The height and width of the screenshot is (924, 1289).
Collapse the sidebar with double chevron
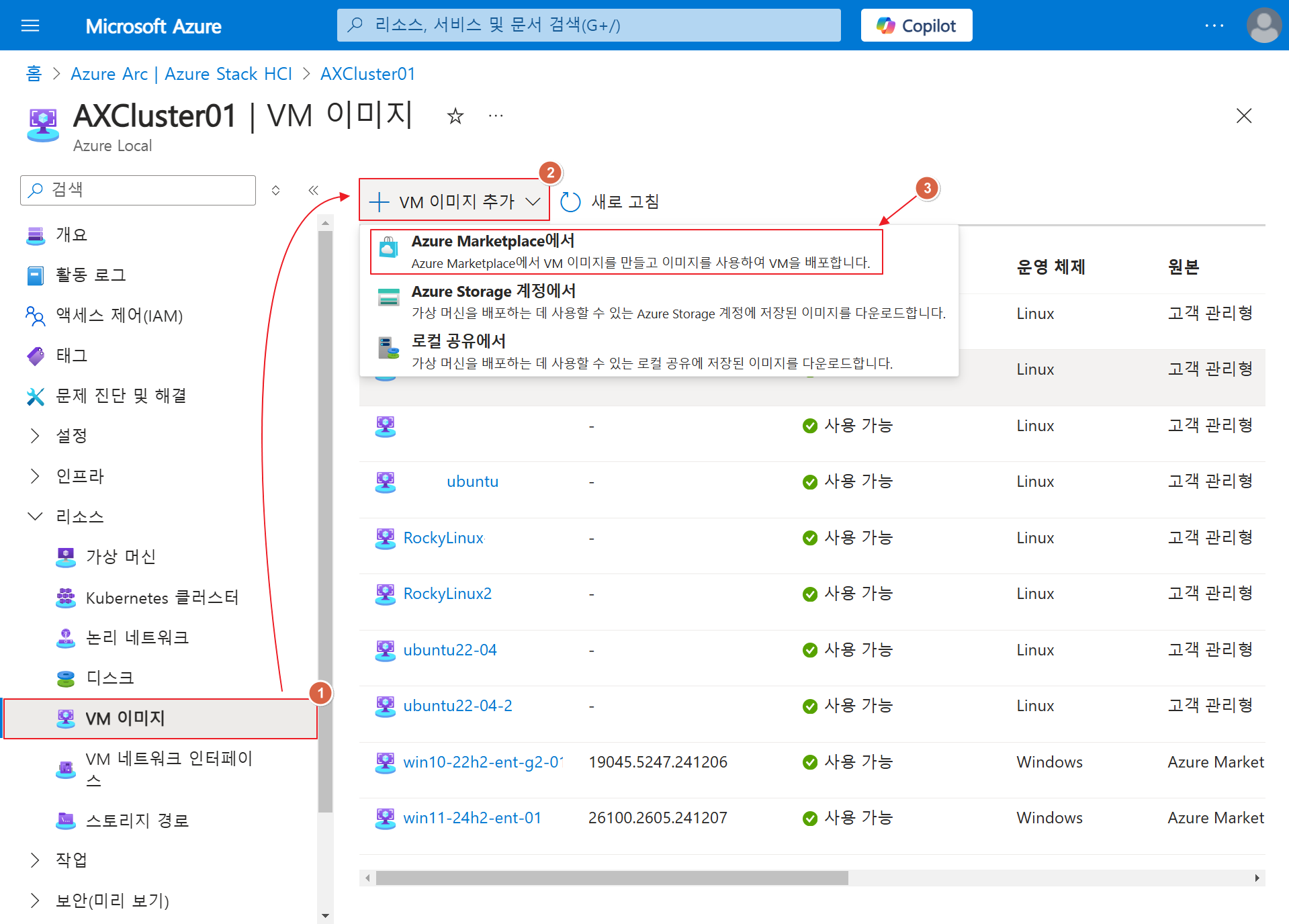(313, 190)
